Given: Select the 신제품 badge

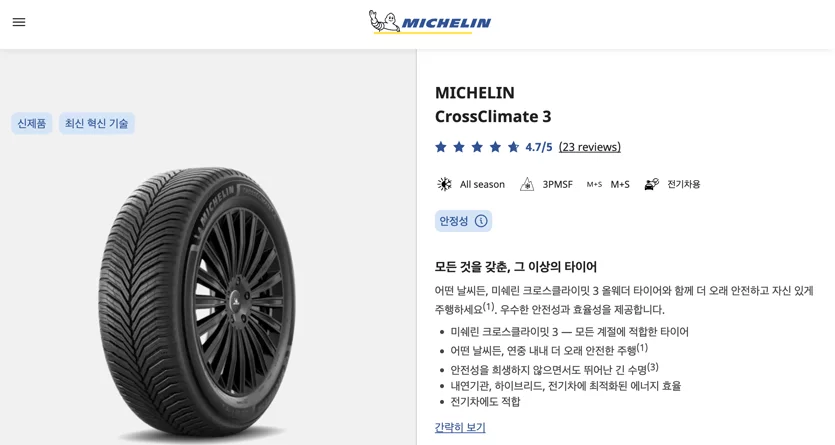Looking at the screenshot, I should pos(32,123).
